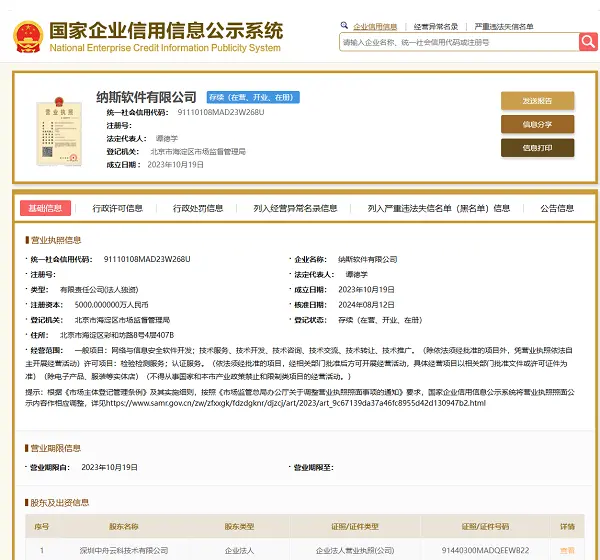
Task: Click shareholder name 深圳中舟云科技术有限公司
Action: pos(124,550)
